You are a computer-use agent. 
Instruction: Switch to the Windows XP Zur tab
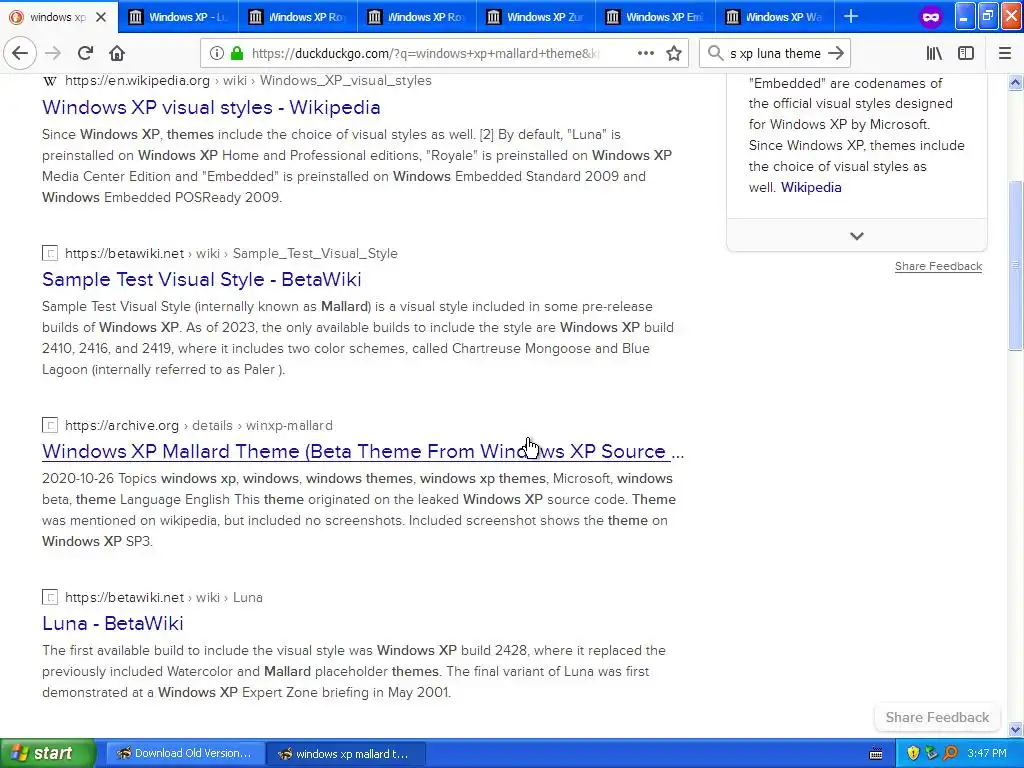536,17
